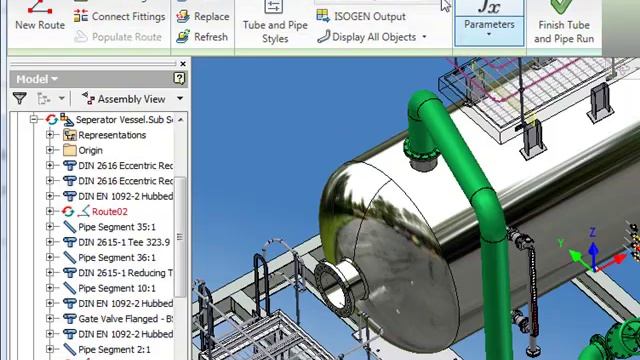
Task: Select DIN EN 1092-2 Hubbed above Gate Valve
Action: pos(125,303)
